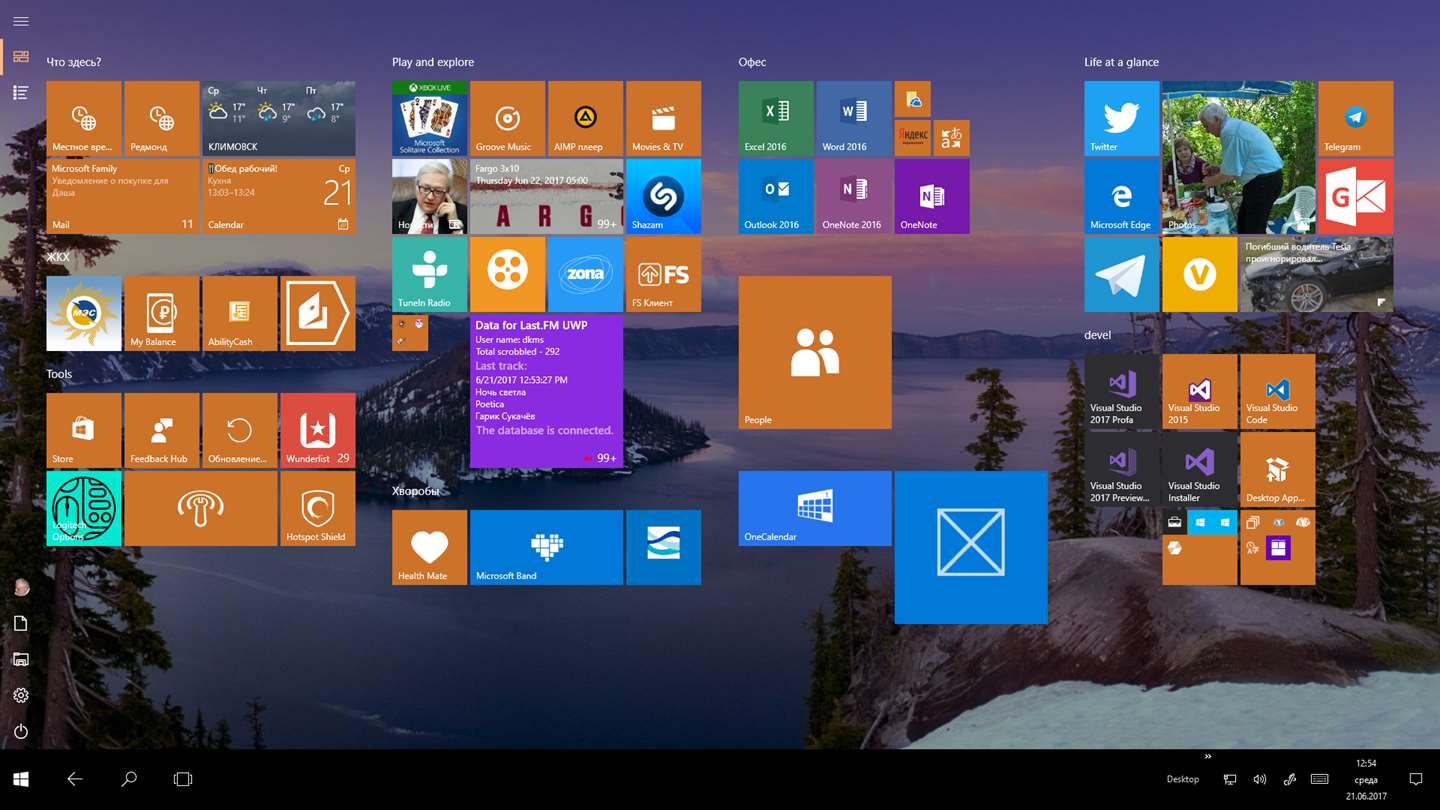Open Hotspot Shield tile

click(x=317, y=508)
